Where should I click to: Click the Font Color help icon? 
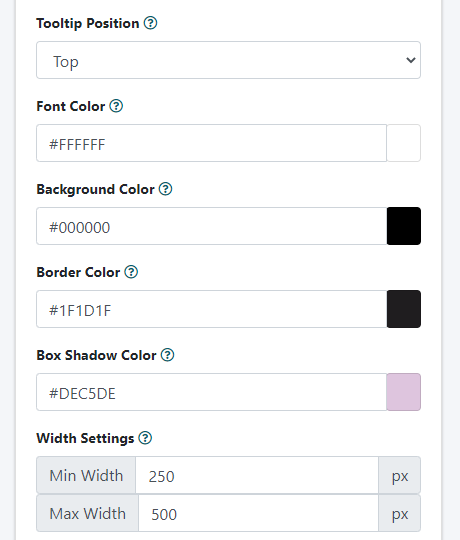(116, 106)
